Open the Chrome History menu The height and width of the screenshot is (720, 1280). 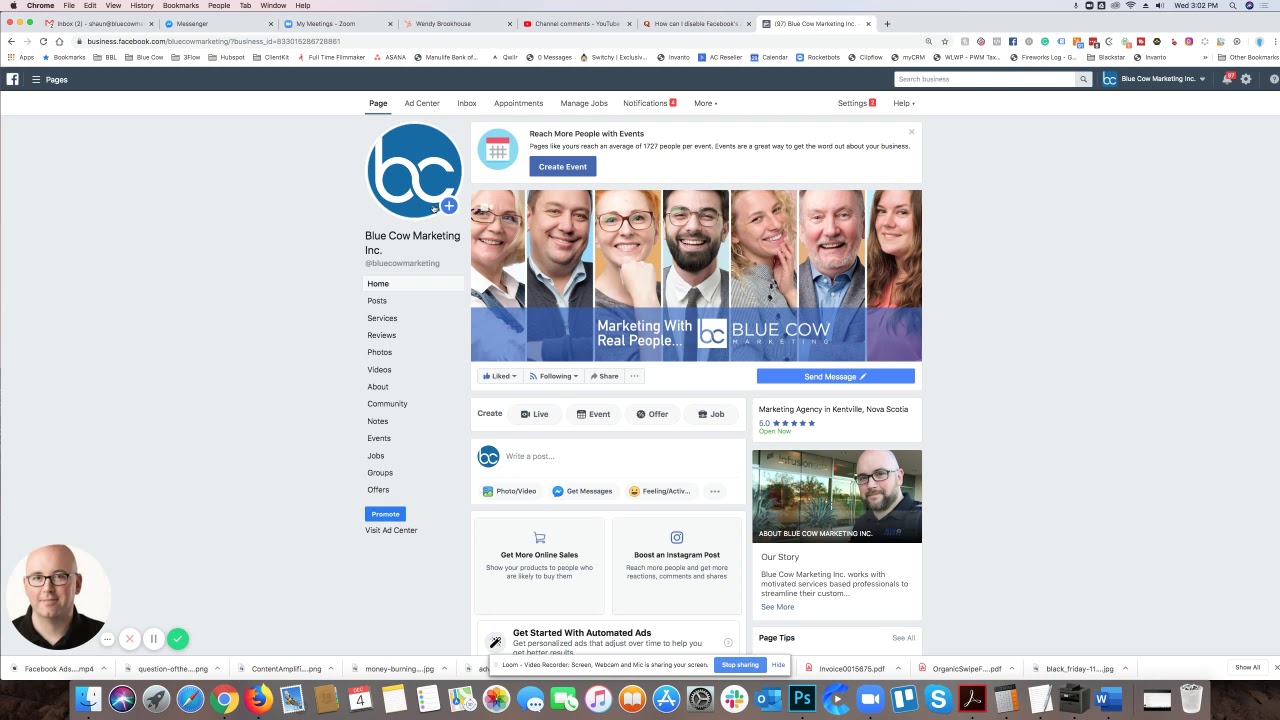(x=142, y=5)
